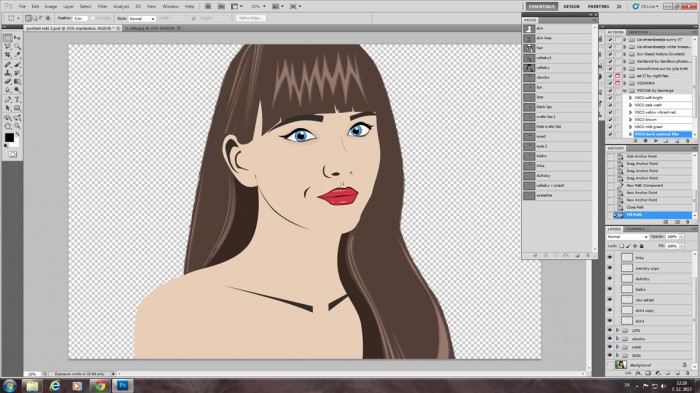Click the hair path thumbnail
This screenshot has width=700, height=393.
[529, 48]
